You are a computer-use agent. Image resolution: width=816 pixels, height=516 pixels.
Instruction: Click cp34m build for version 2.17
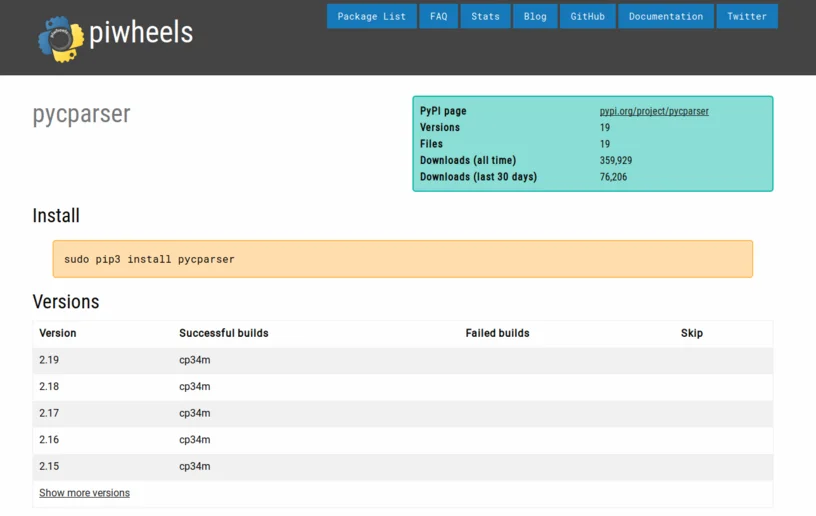(195, 413)
